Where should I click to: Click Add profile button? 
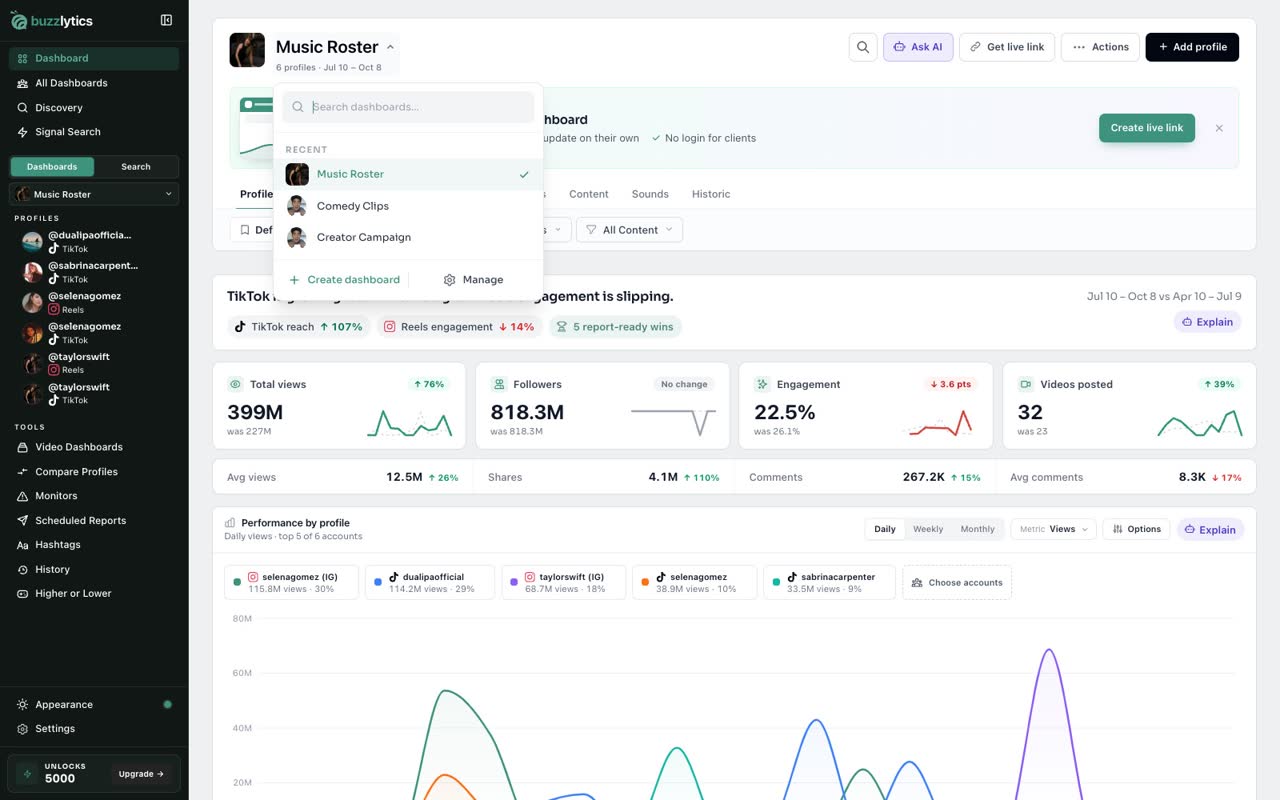(x=1192, y=47)
